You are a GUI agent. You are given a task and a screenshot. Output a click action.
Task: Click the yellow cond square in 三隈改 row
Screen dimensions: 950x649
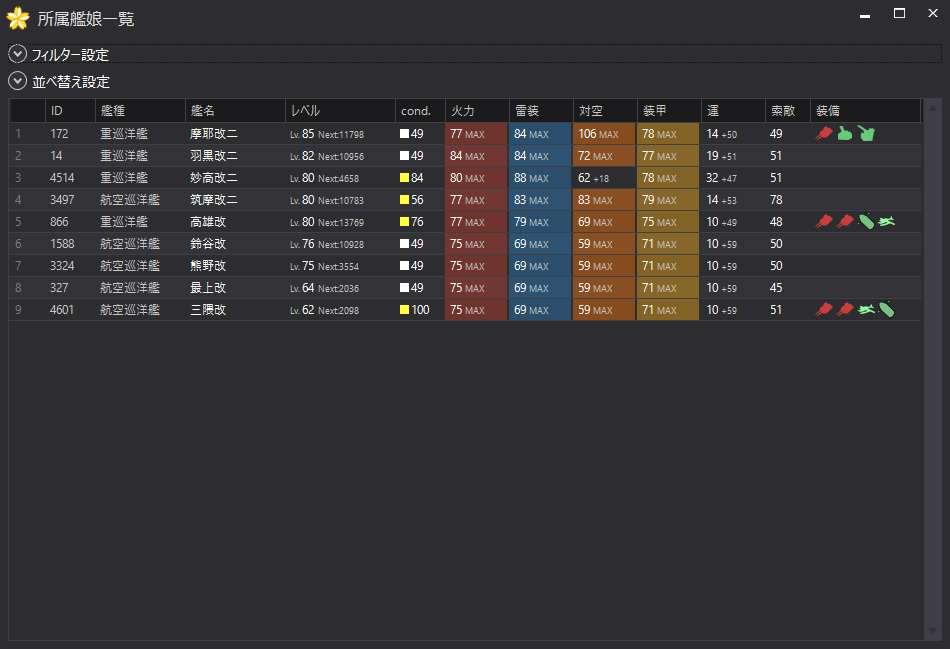[404, 310]
